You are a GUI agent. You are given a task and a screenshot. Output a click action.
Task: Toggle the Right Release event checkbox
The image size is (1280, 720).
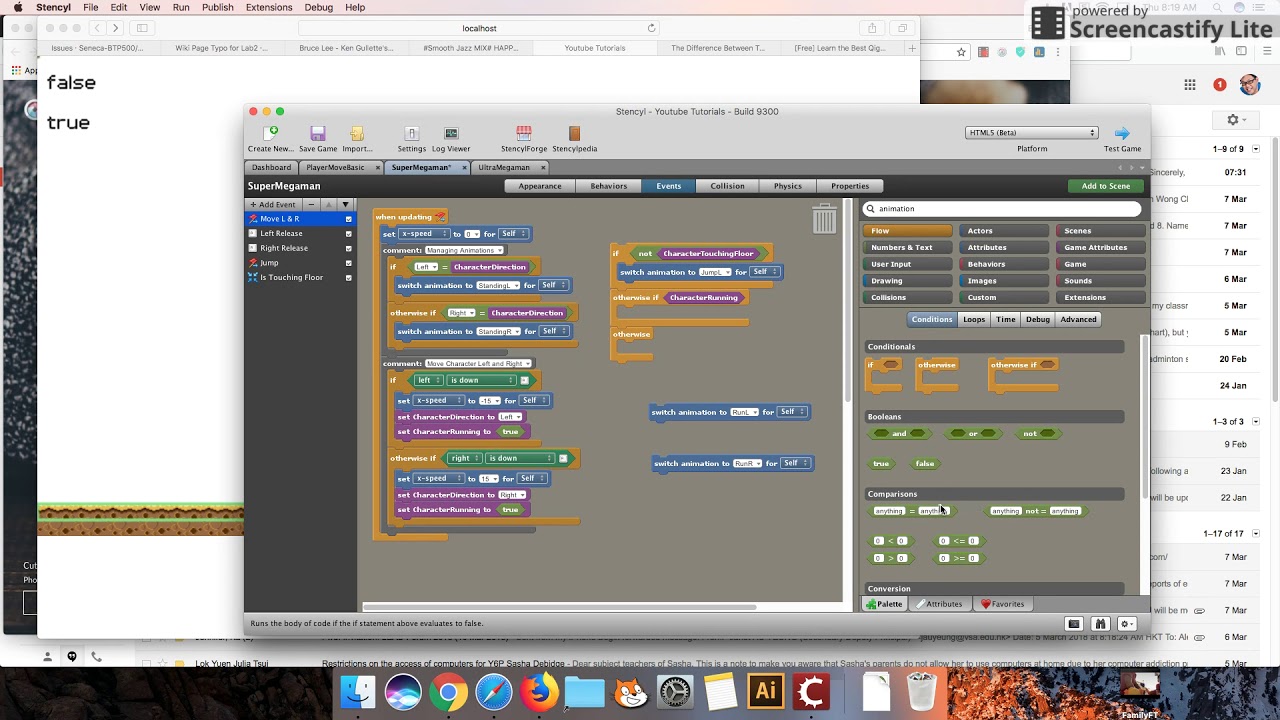pyautogui.click(x=349, y=248)
